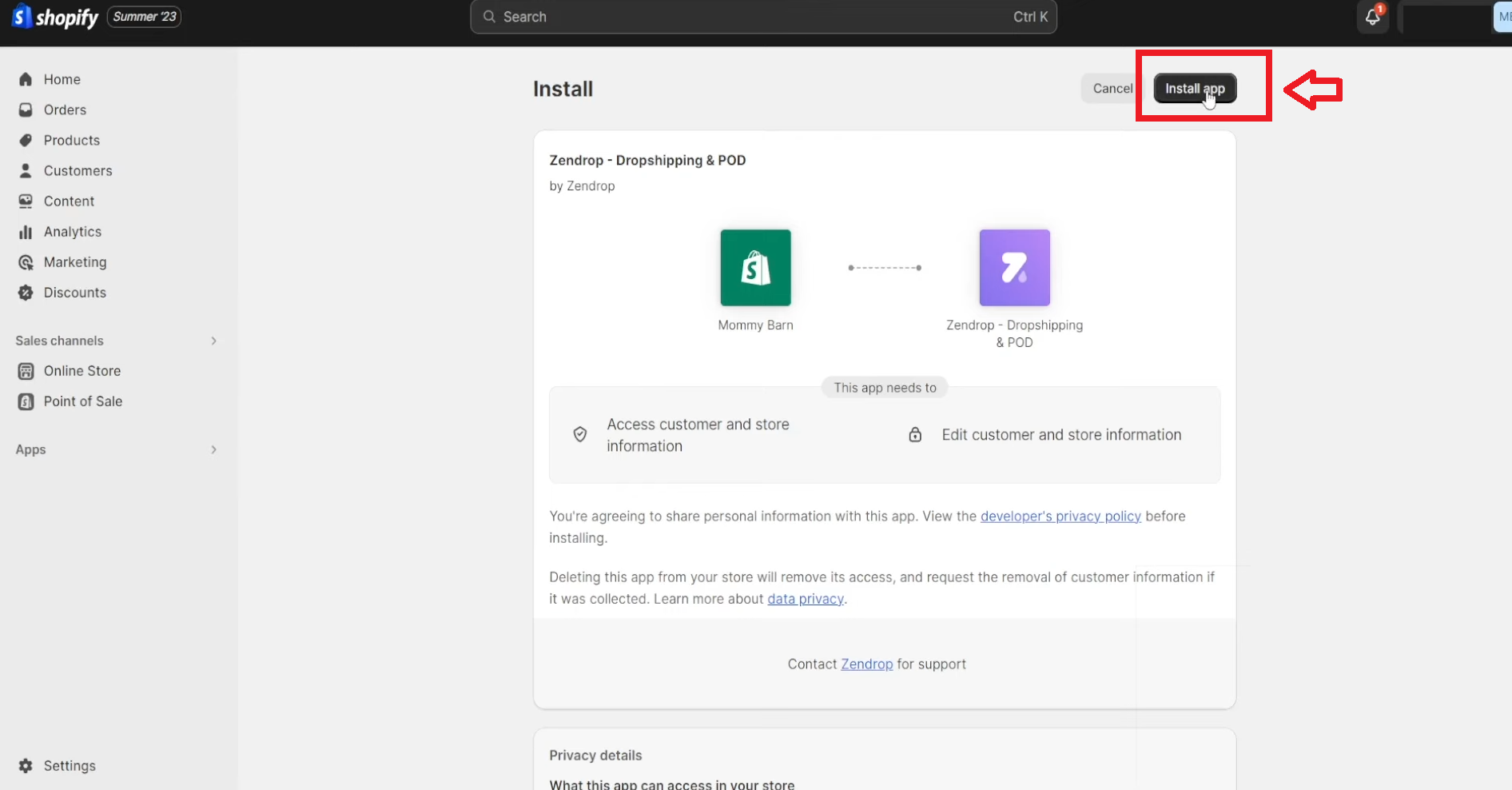Open the account avatar menu
1512x790 pixels.
click(1502, 17)
